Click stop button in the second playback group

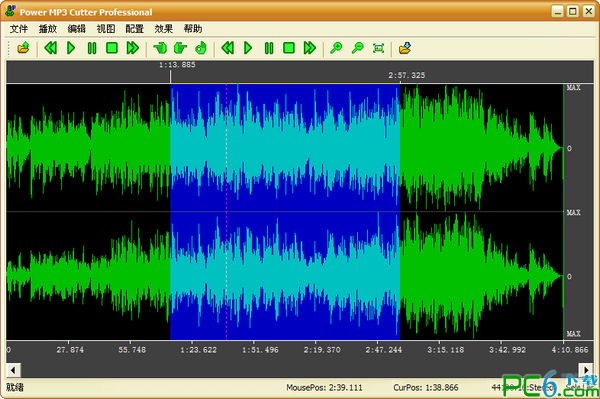pyautogui.click(x=289, y=48)
